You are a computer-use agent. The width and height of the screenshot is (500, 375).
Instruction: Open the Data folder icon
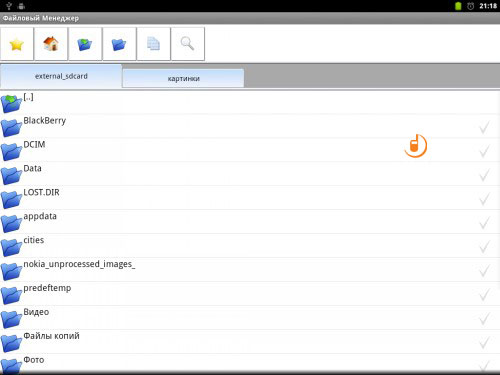pyautogui.click(x=11, y=176)
